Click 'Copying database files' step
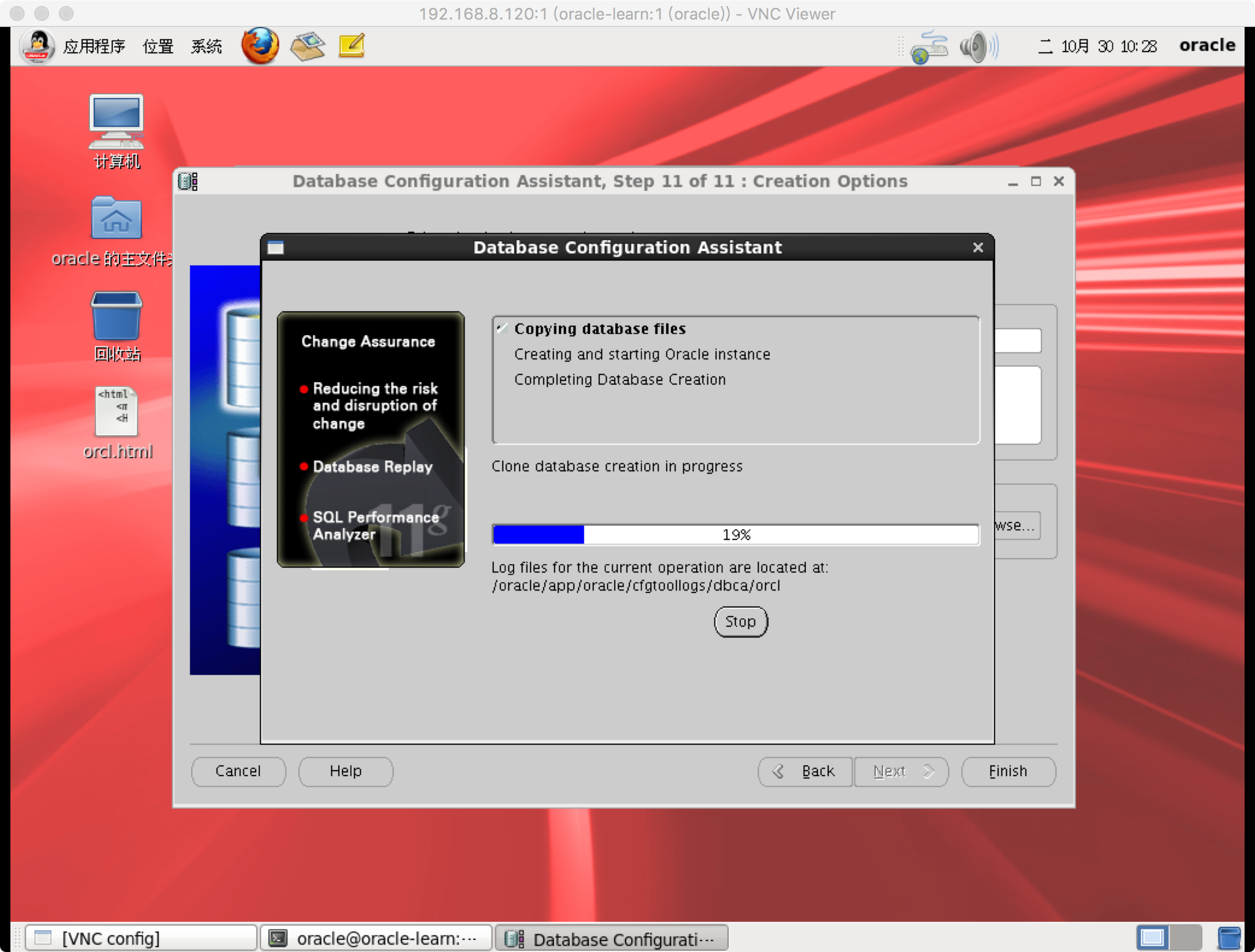 [600, 329]
